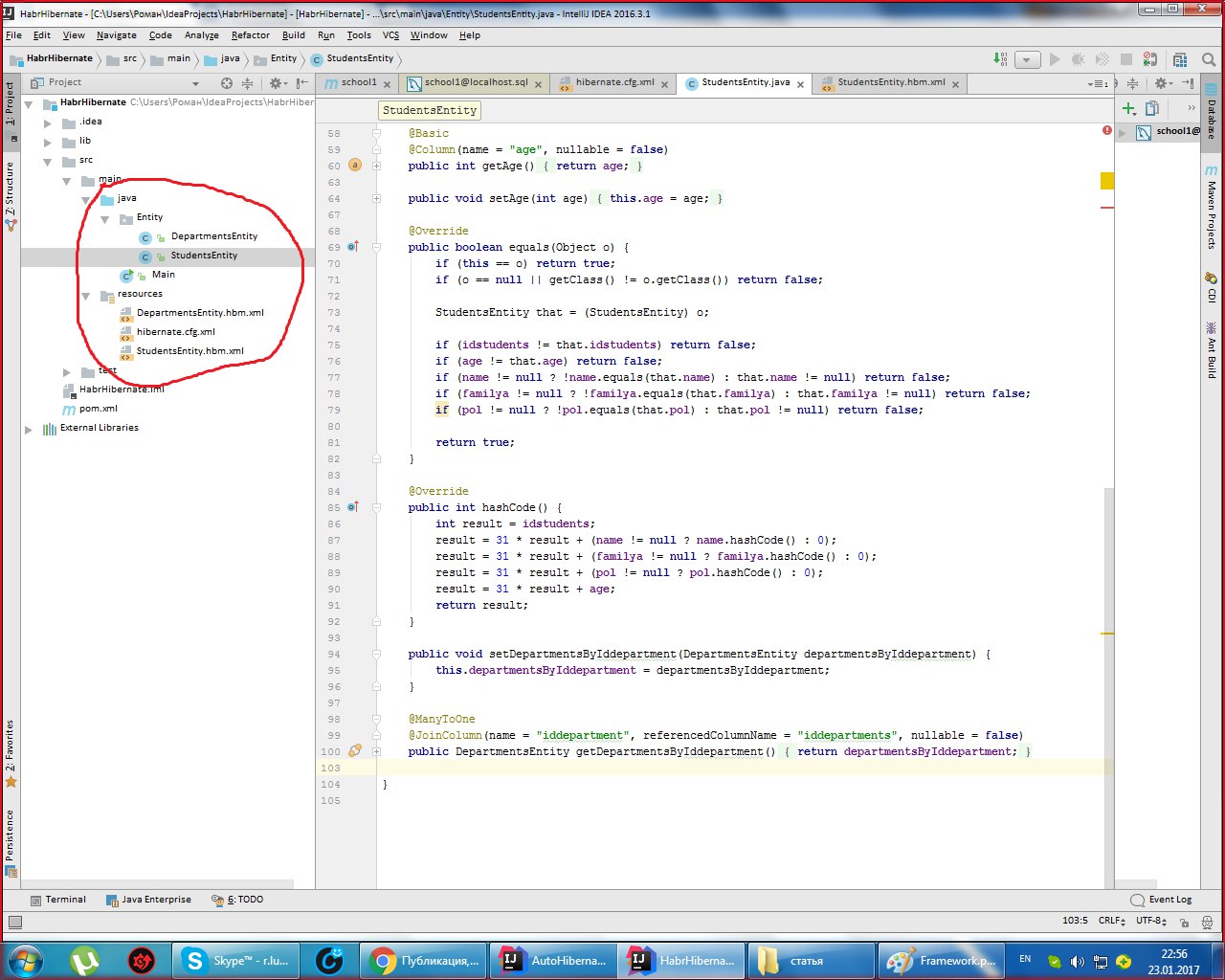The width and height of the screenshot is (1225, 980).
Task: Open Project Structure icon in toolbar
Action: pyautogui.click(x=1180, y=59)
